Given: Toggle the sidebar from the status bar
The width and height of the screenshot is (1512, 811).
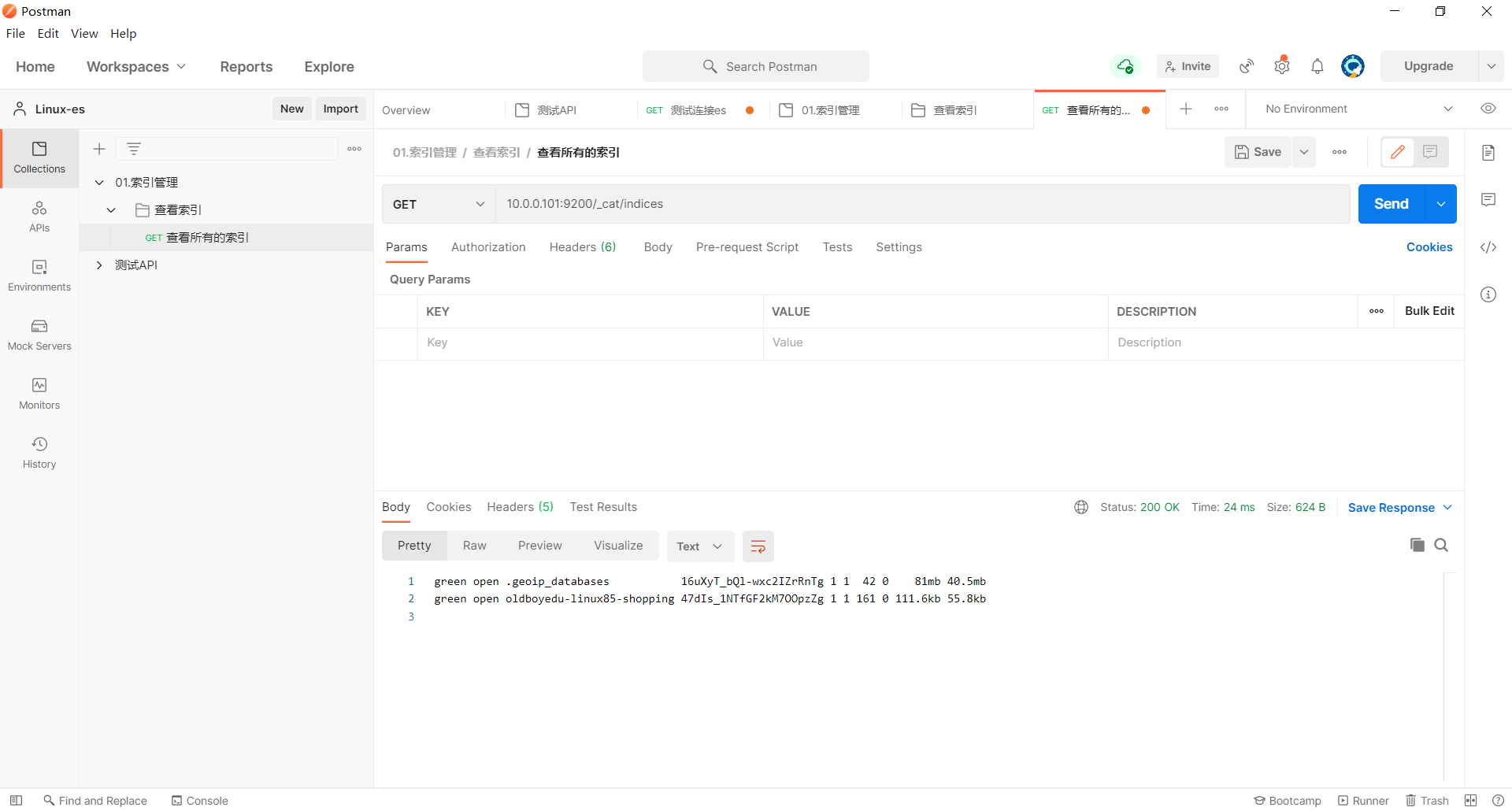Looking at the screenshot, I should click(16, 800).
